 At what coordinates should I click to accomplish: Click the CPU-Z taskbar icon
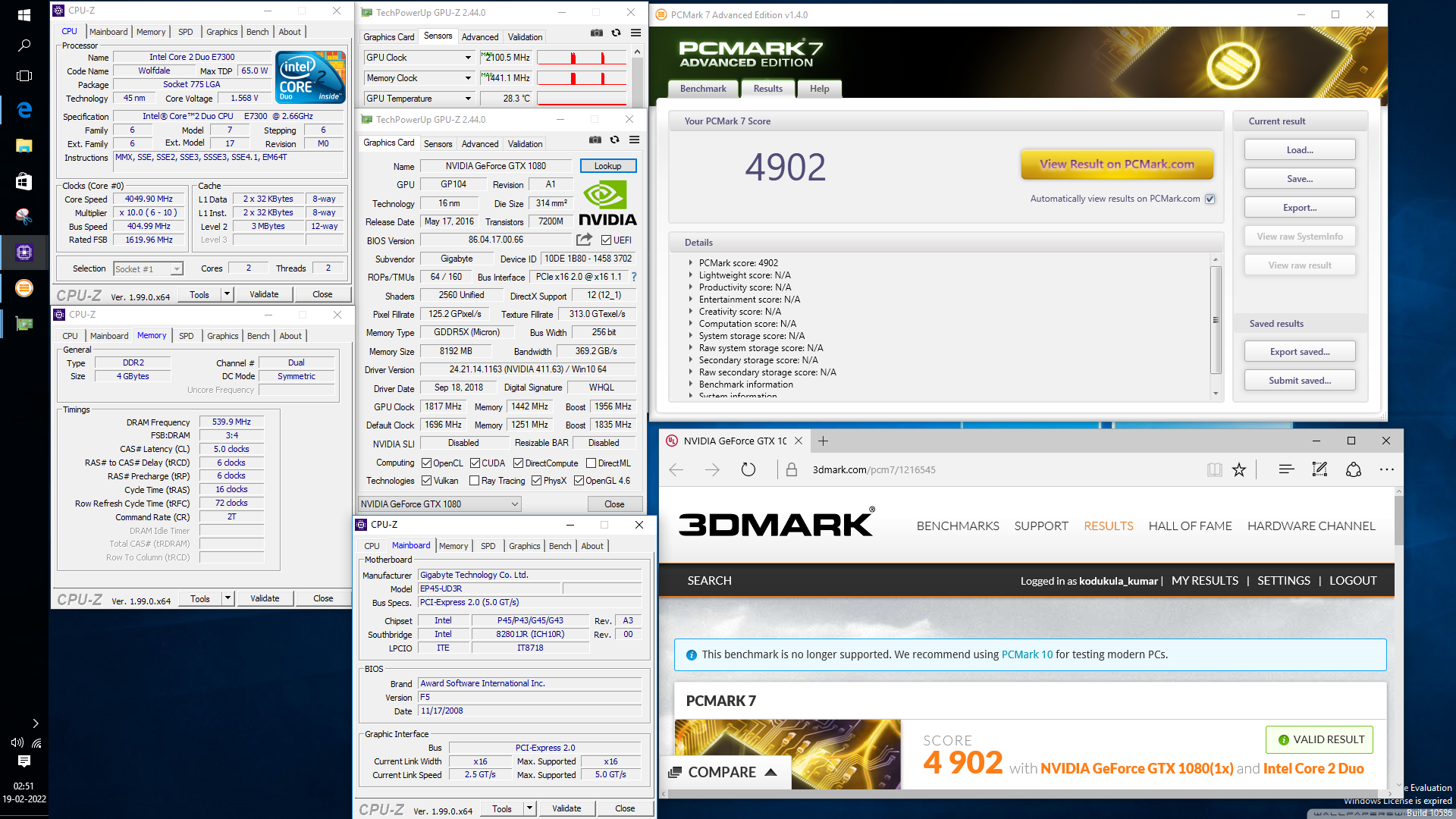[x=24, y=253]
